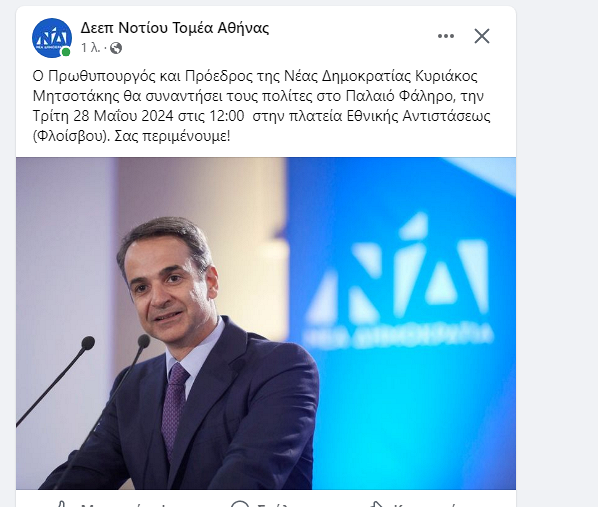The width and height of the screenshot is (598, 507).
Task: Click the globe public-audience icon
Action: [116, 48]
